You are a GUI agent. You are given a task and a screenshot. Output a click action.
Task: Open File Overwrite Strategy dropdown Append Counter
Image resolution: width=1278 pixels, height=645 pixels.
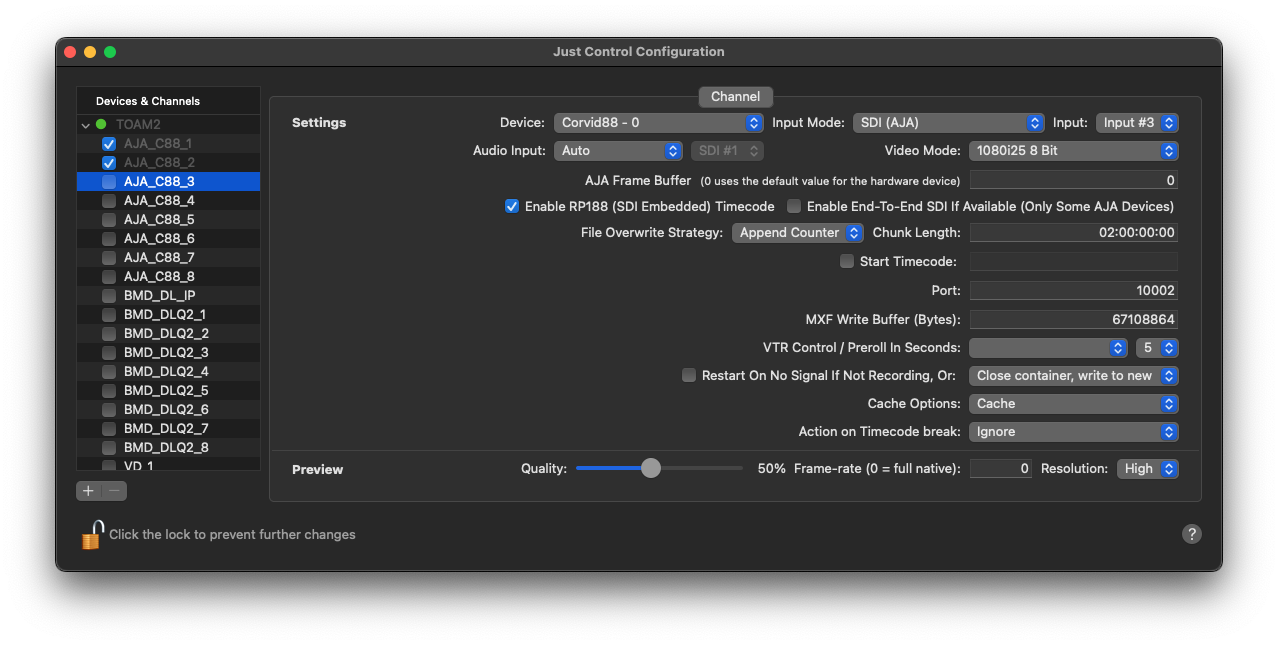[797, 232]
